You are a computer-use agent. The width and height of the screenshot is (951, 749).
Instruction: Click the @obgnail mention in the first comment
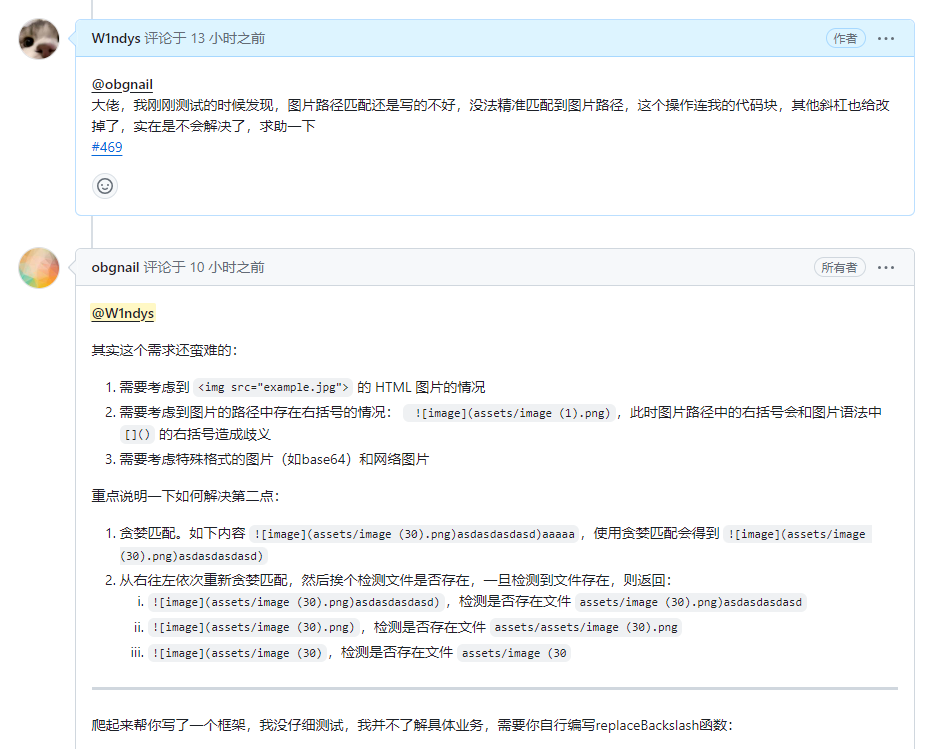122,85
